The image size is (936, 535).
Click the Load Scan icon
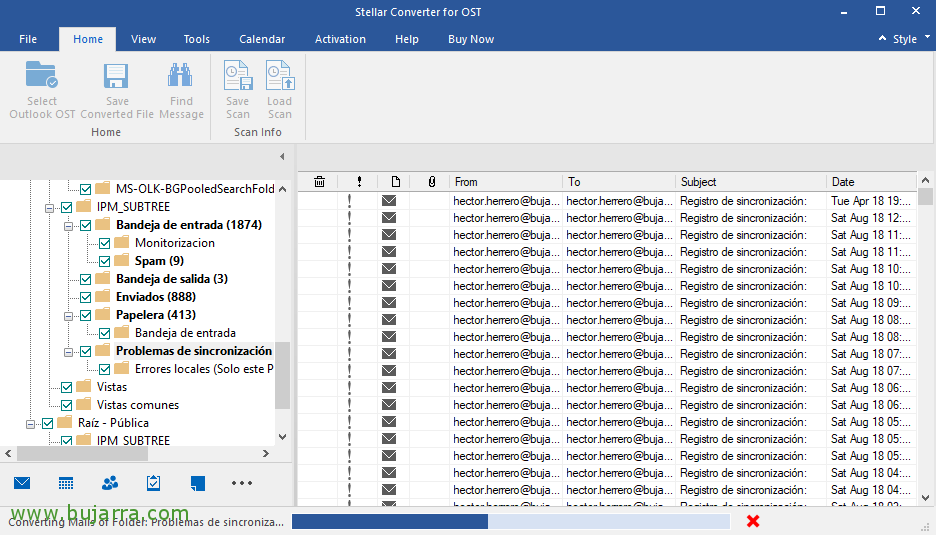[x=279, y=77]
